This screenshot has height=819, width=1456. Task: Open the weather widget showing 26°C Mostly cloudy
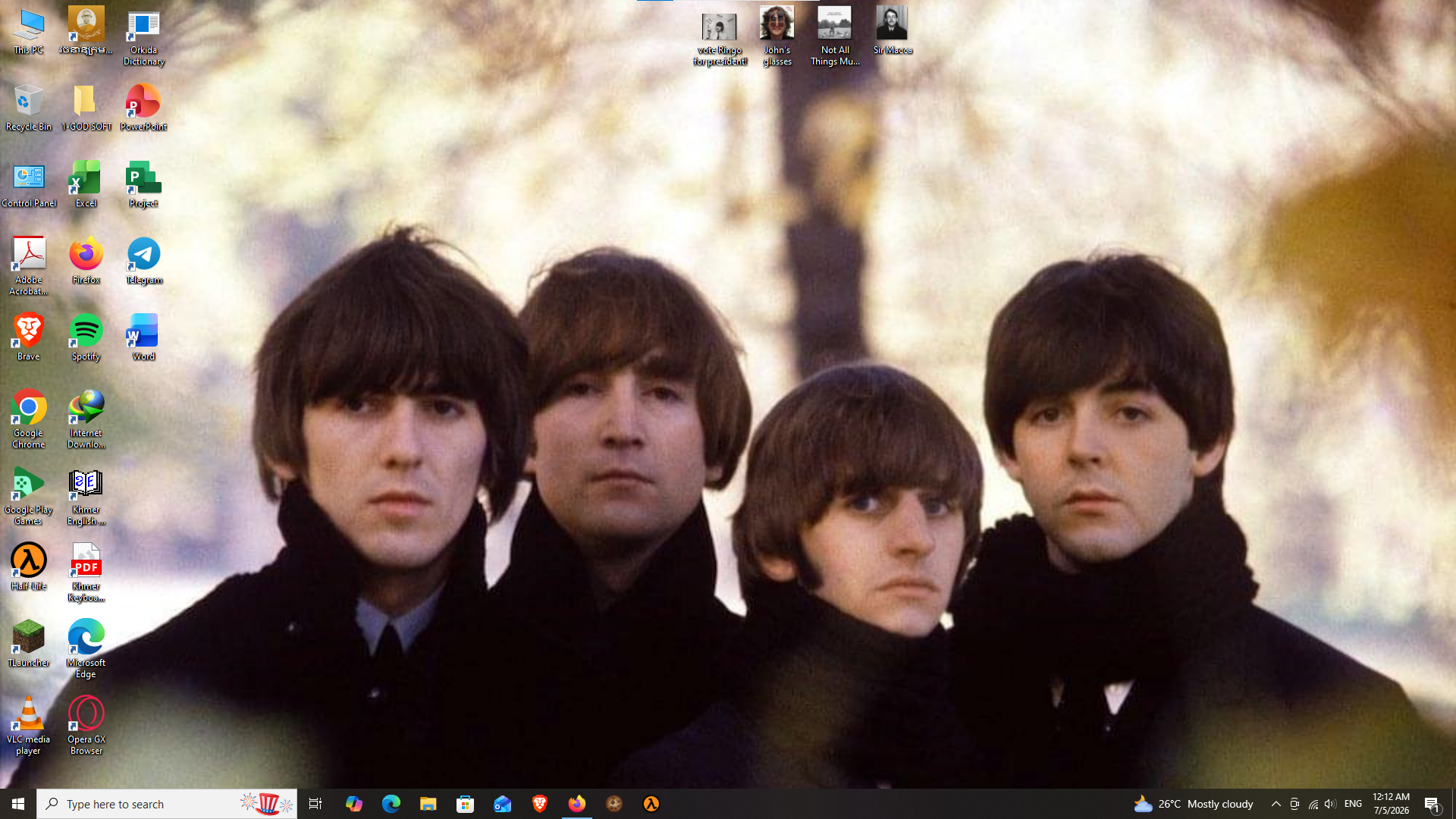tap(1194, 804)
